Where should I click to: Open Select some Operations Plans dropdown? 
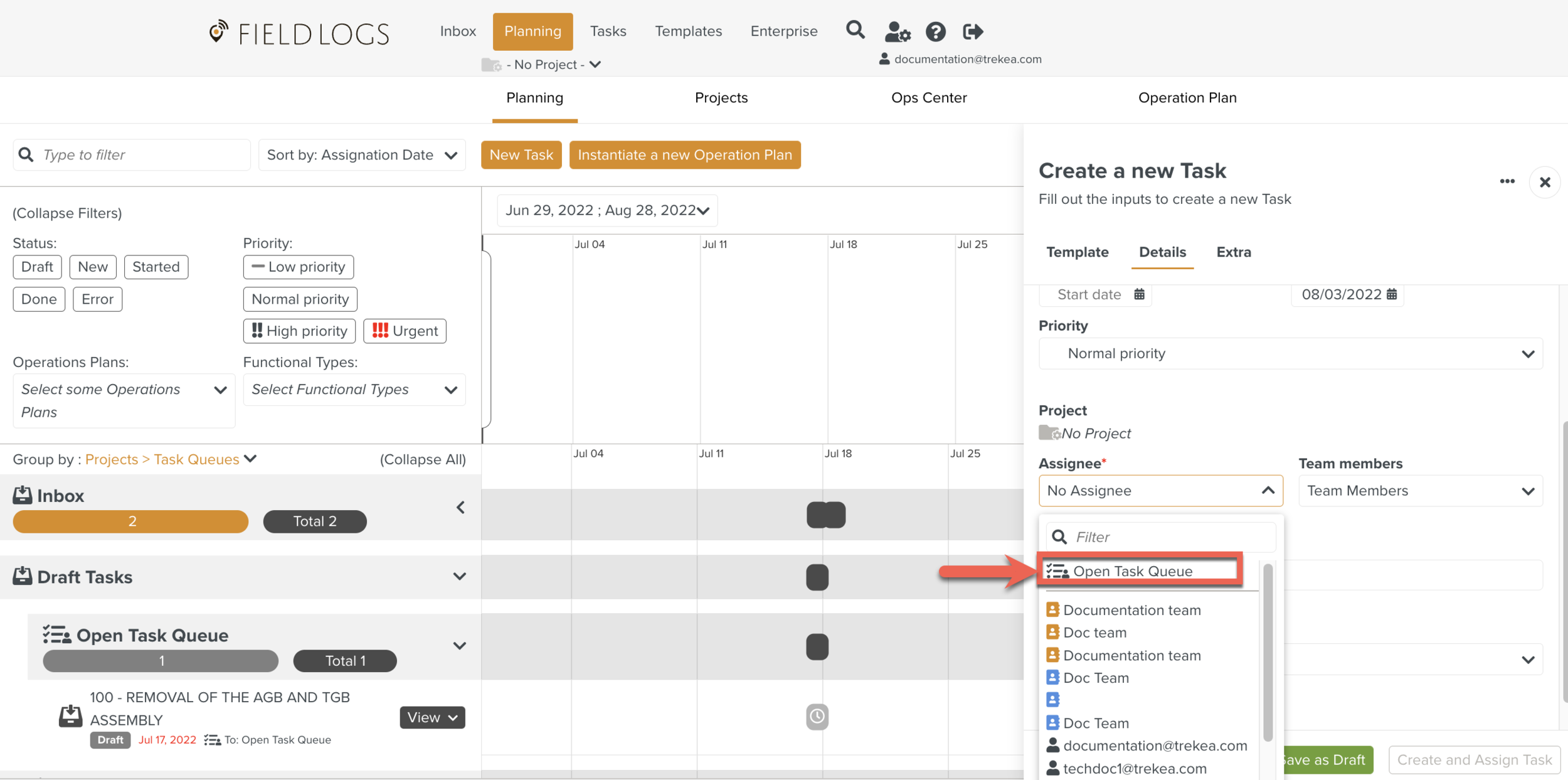click(x=124, y=400)
